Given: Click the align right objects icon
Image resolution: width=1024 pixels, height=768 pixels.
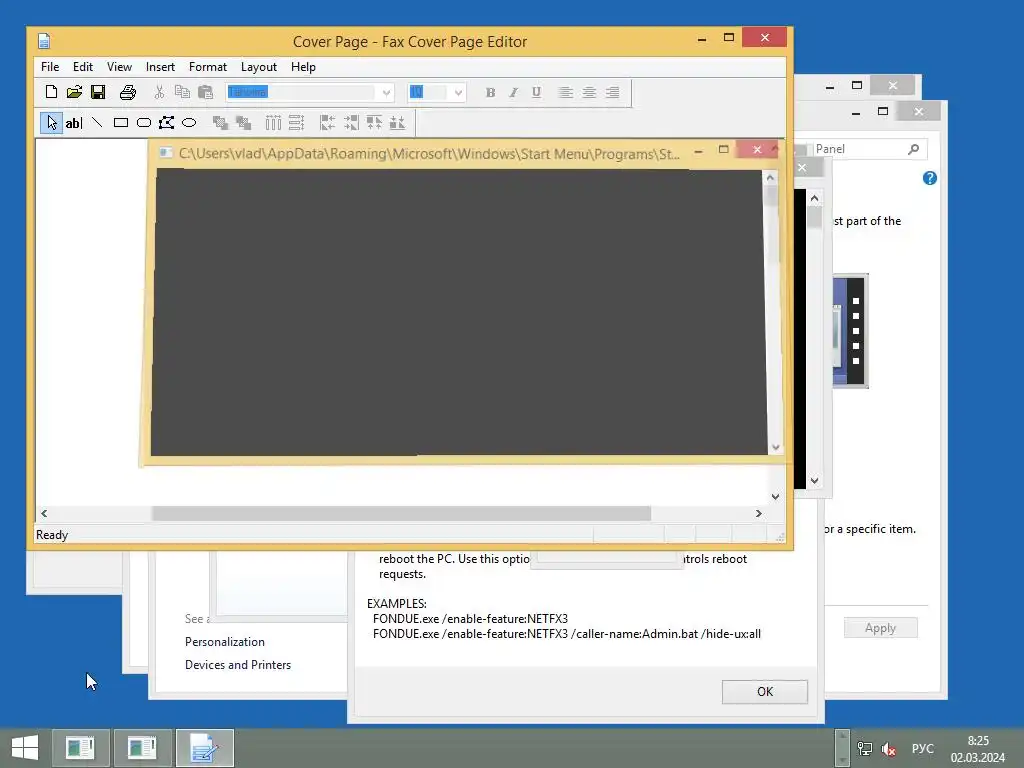Looking at the screenshot, I should coord(351,123).
